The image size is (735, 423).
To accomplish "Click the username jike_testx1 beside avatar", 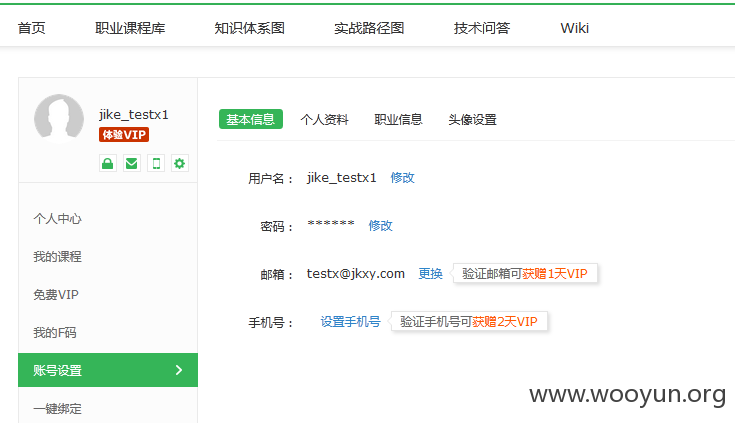I will click(x=134, y=114).
